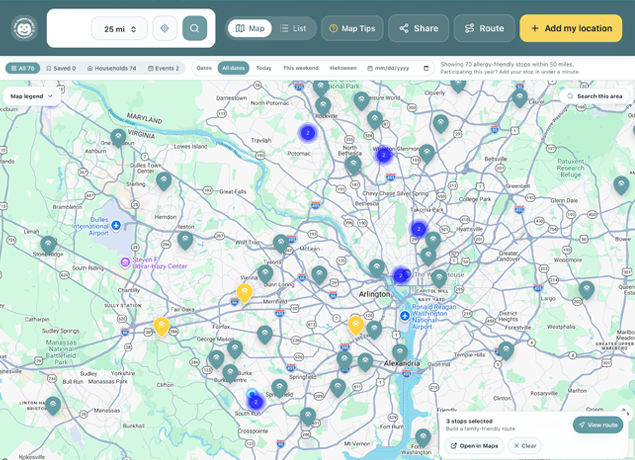Click the cluster marker near Potomac
The height and width of the screenshot is (460, 635).
[308, 133]
